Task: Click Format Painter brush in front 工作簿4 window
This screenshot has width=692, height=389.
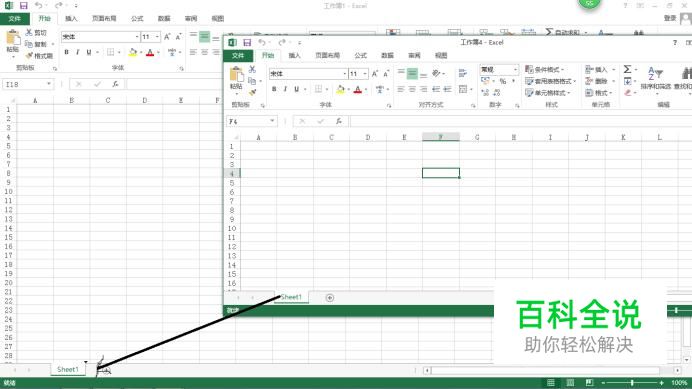Action: (252, 92)
